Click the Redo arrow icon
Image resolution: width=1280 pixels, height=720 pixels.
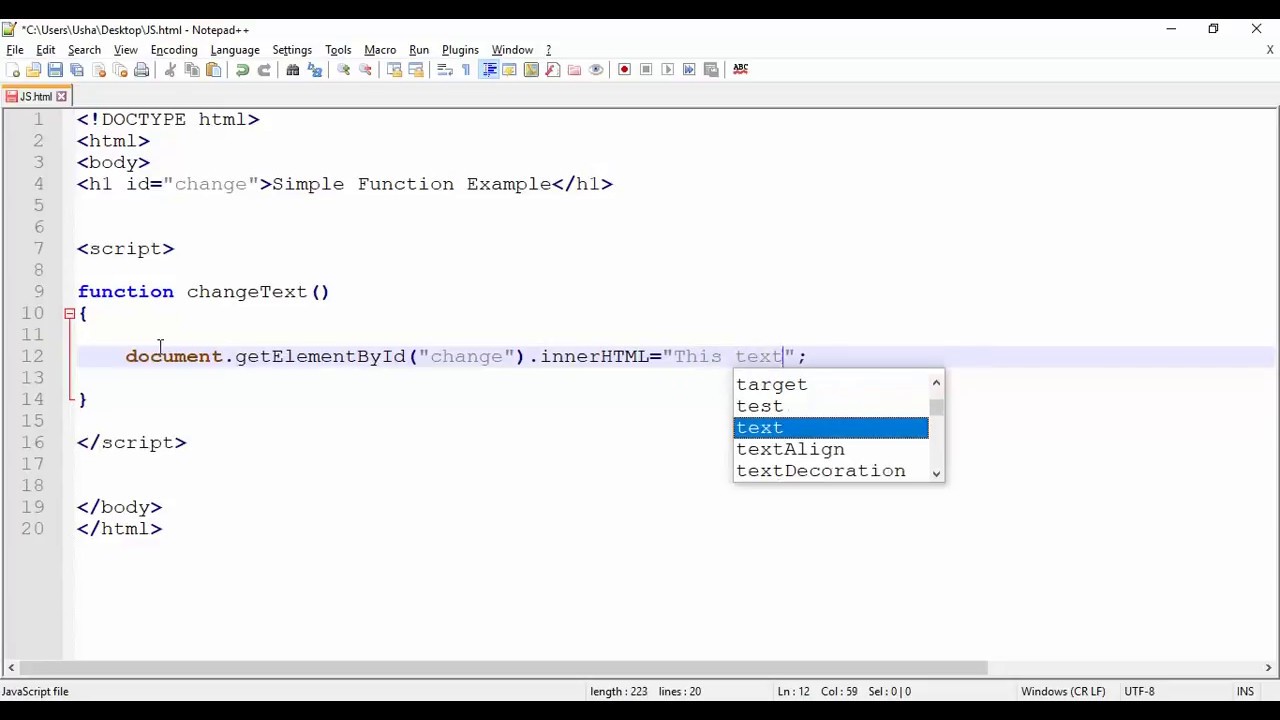pyautogui.click(x=264, y=69)
